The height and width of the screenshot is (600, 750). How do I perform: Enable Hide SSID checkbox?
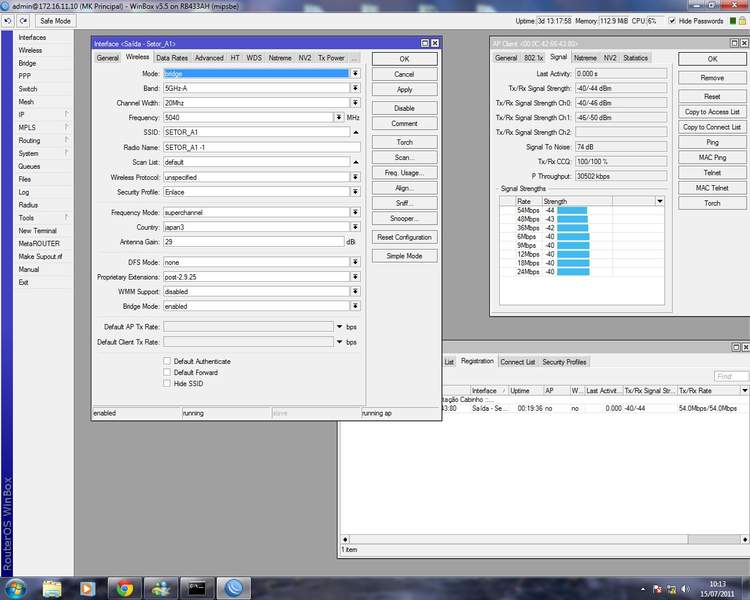(167, 383)
